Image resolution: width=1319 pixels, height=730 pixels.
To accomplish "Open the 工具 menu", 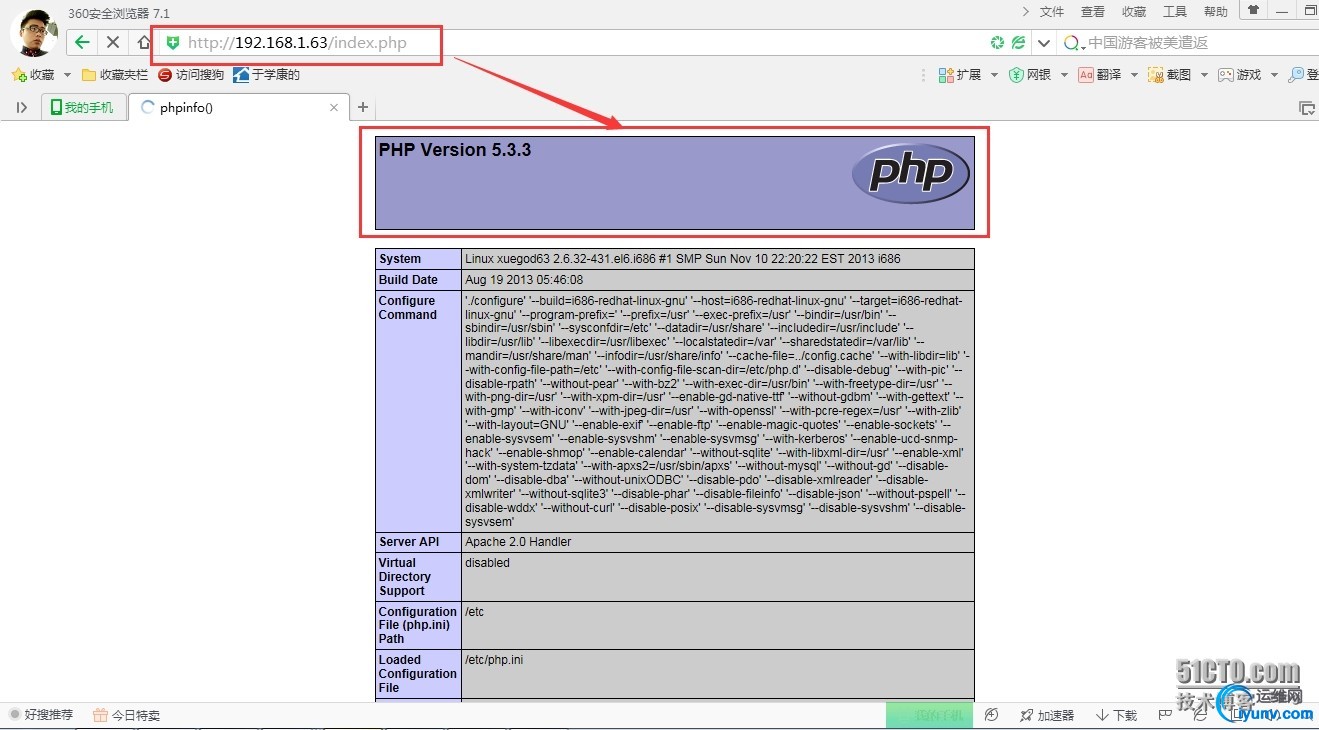I will pyautogui.click(x=1175, y=12).
